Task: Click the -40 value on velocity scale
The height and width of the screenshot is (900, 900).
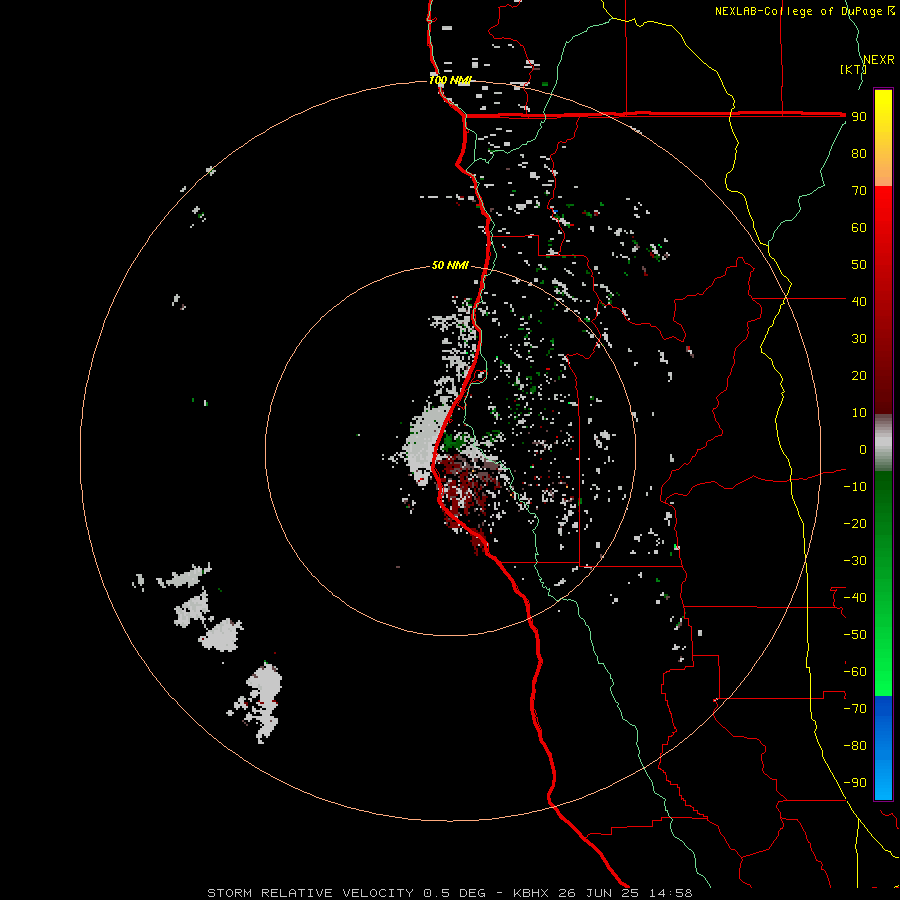Action: 855,598
